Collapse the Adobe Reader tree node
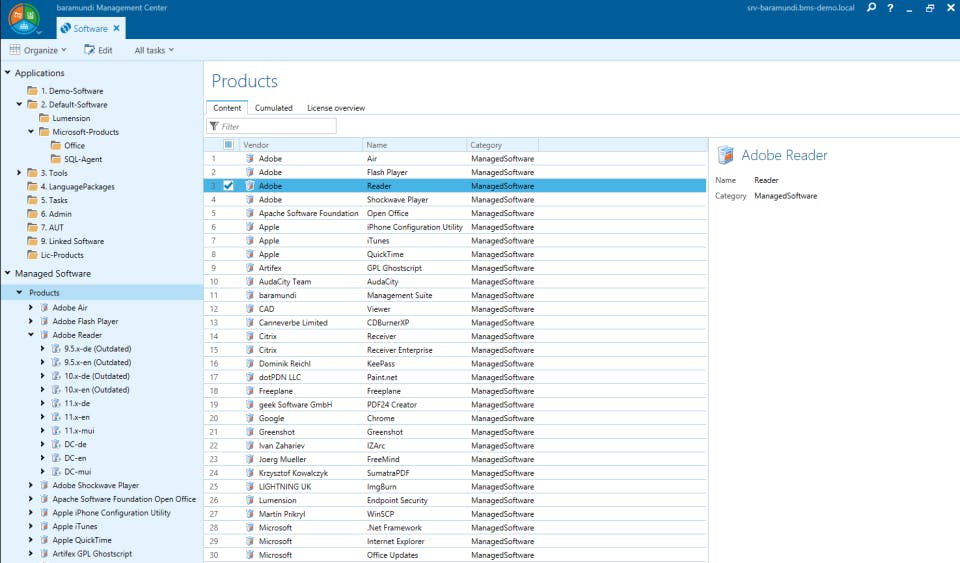 point(31,335)
